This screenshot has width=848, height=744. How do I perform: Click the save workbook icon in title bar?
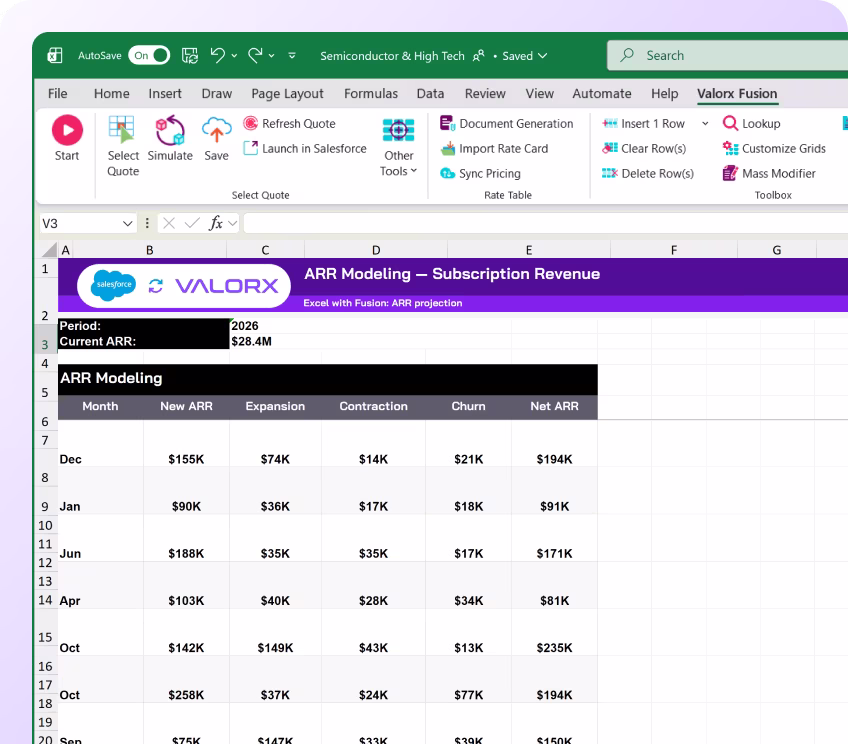tap(190, 55)
